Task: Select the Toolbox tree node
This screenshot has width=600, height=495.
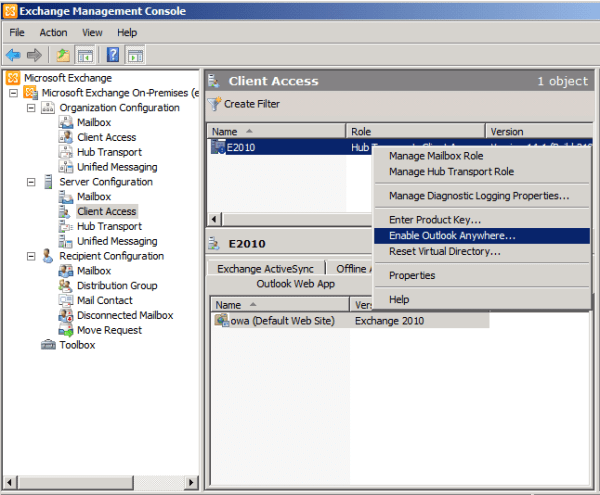Action: pos(77,345)
